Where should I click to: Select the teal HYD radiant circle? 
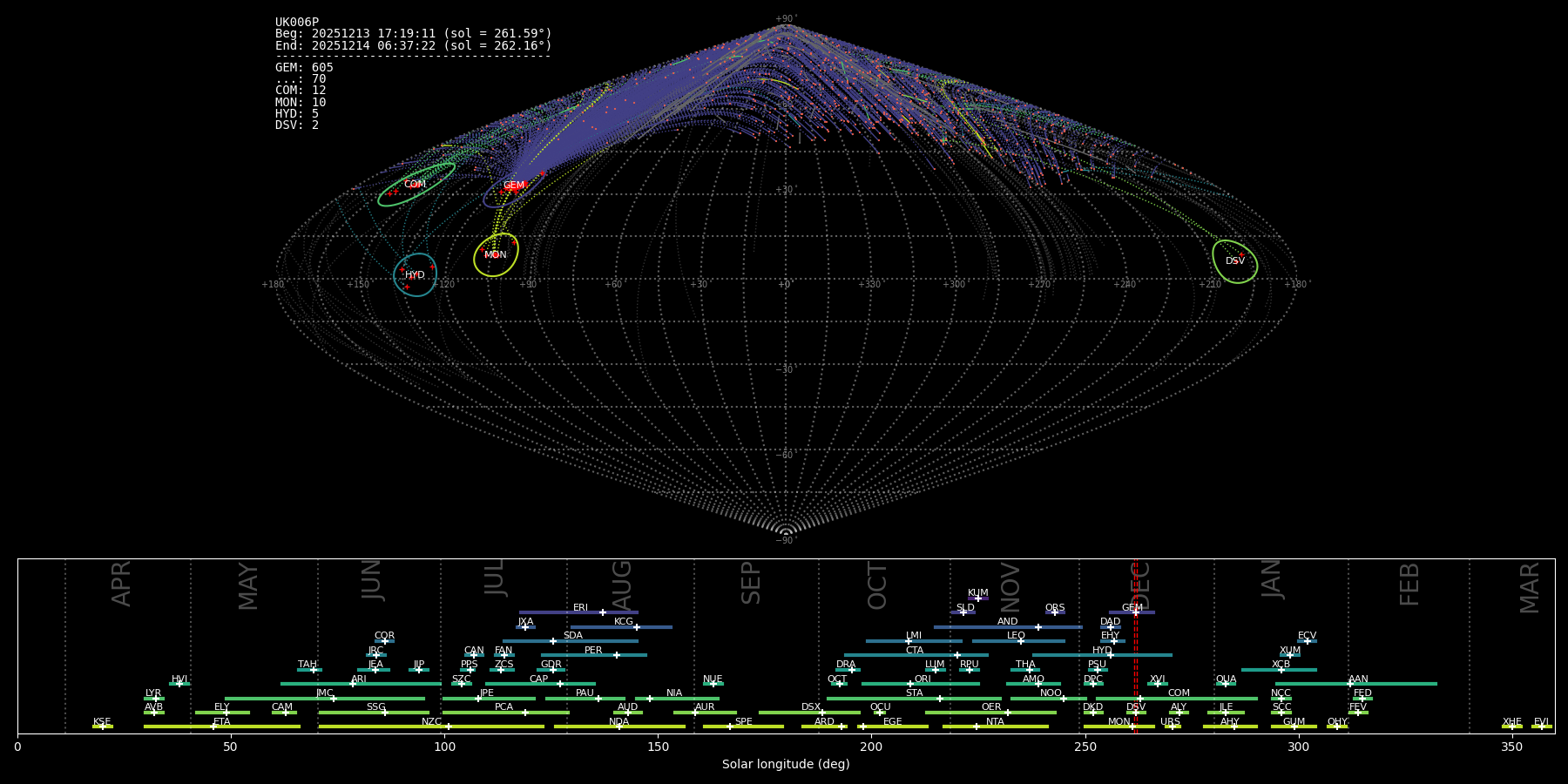(415, 275)
